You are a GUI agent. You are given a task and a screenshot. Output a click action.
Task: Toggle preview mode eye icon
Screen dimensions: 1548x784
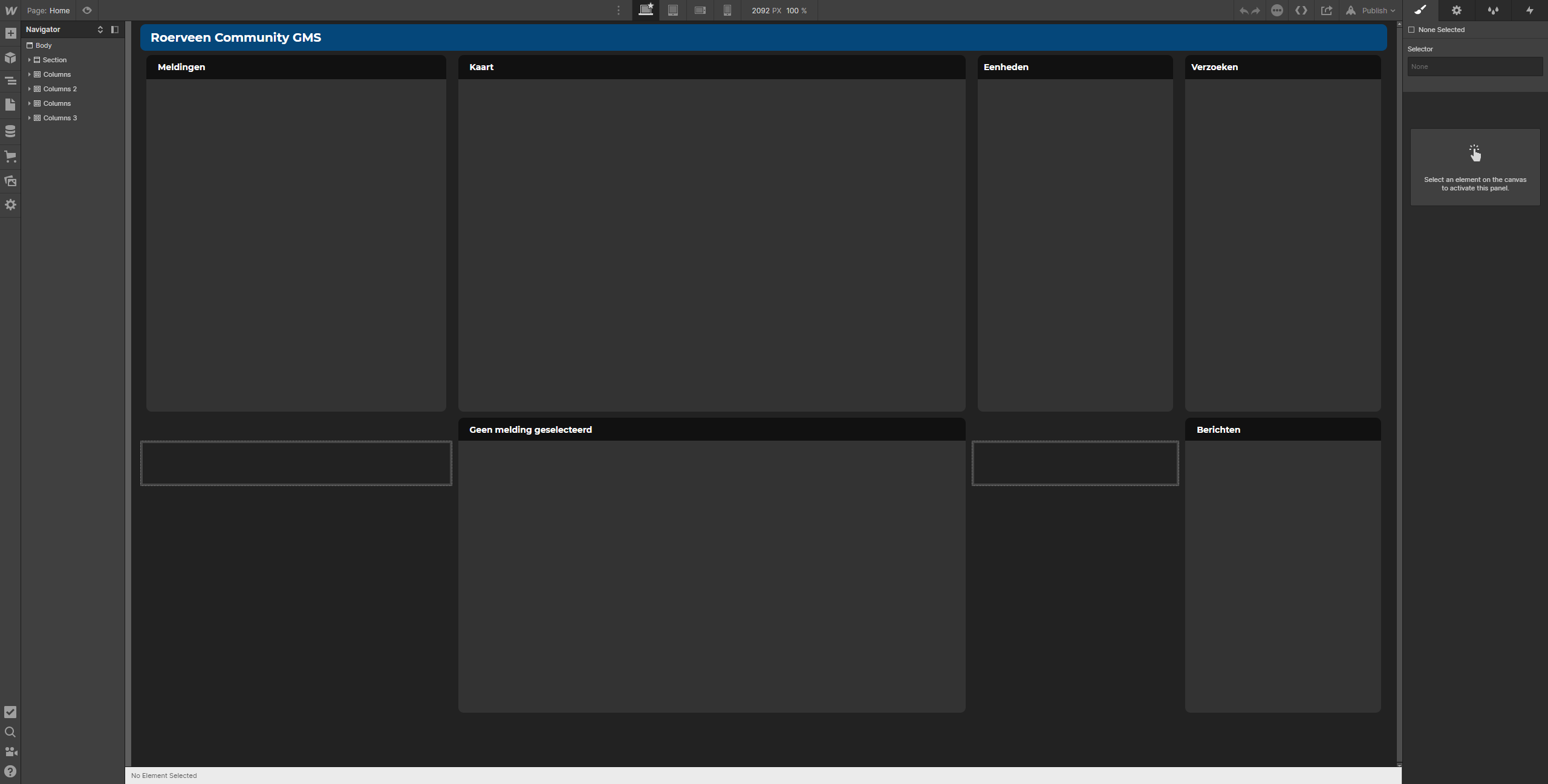click(x=87, y=10)
